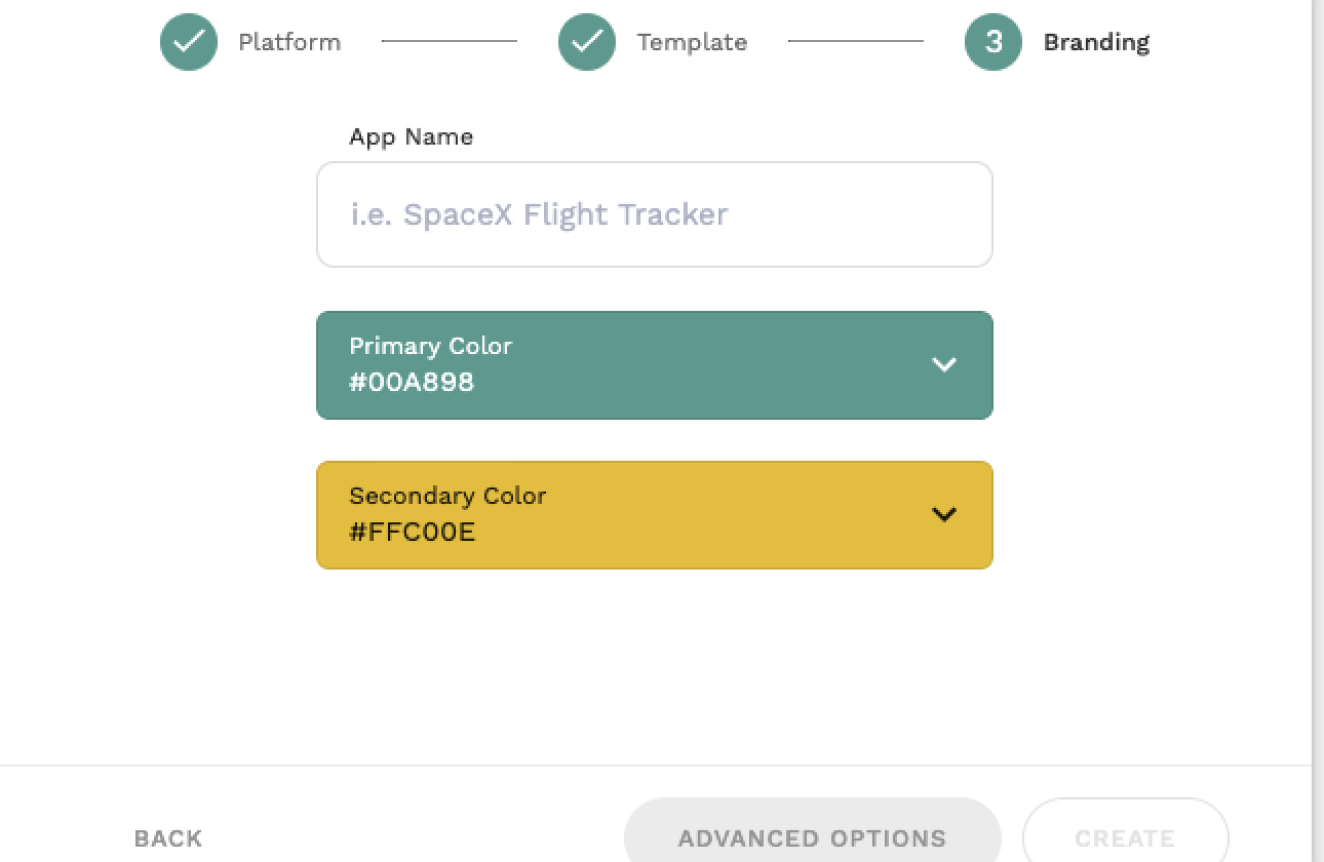The image size is (1324, 862).
Task: Open the yellow Secondary Color swatch panel
Action: pyautogui.click(x=655, y=515)
